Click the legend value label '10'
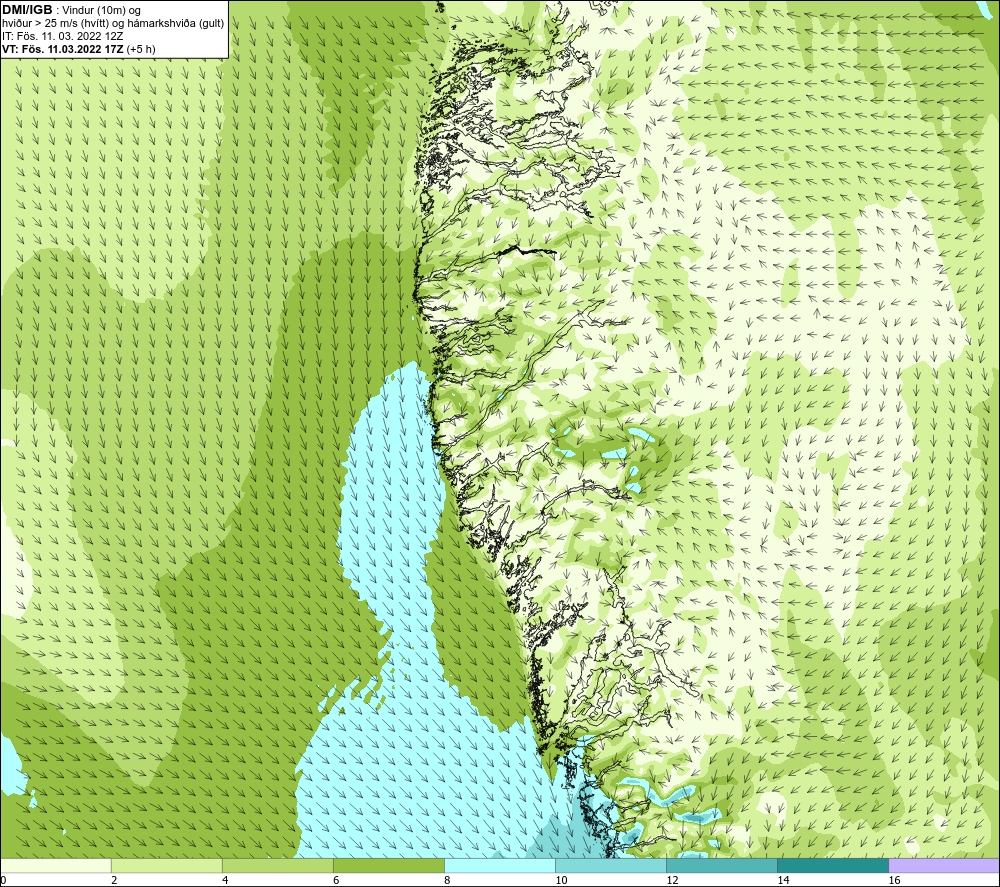The image size is (1000, 887). [561, 881]
